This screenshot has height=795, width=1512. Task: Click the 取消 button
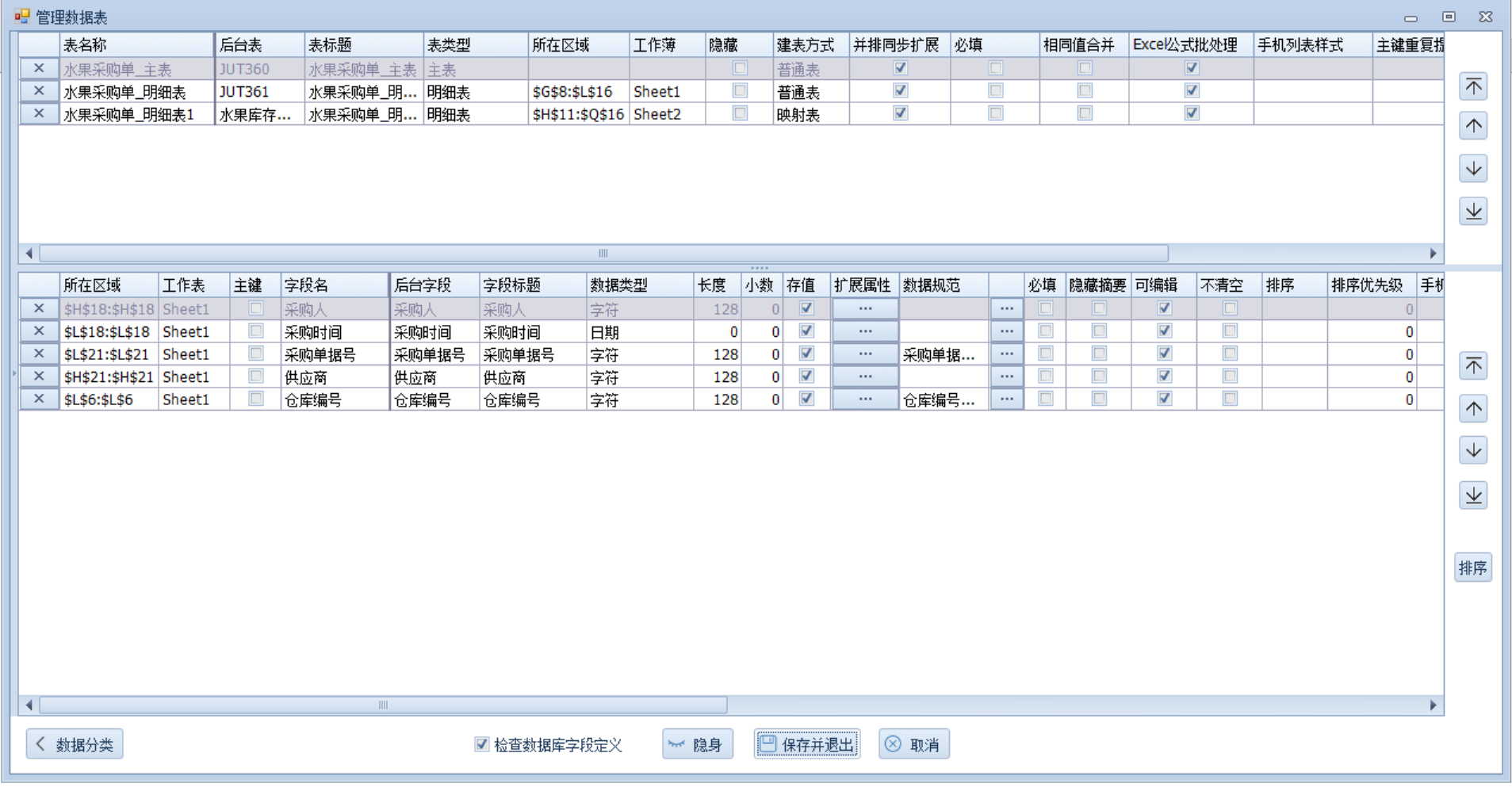pyautogui.click(x=914, y=744)
